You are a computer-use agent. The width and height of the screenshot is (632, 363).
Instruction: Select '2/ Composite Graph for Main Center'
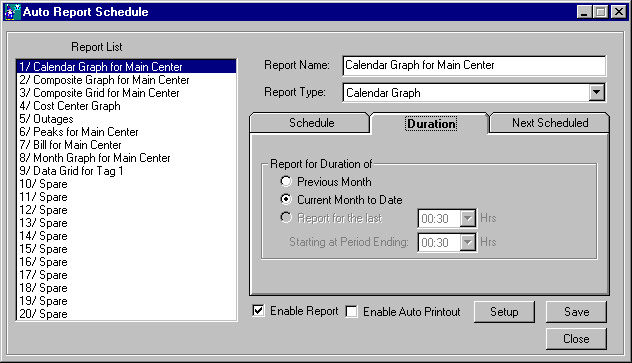pyautogui.click(x=126, y=80)
